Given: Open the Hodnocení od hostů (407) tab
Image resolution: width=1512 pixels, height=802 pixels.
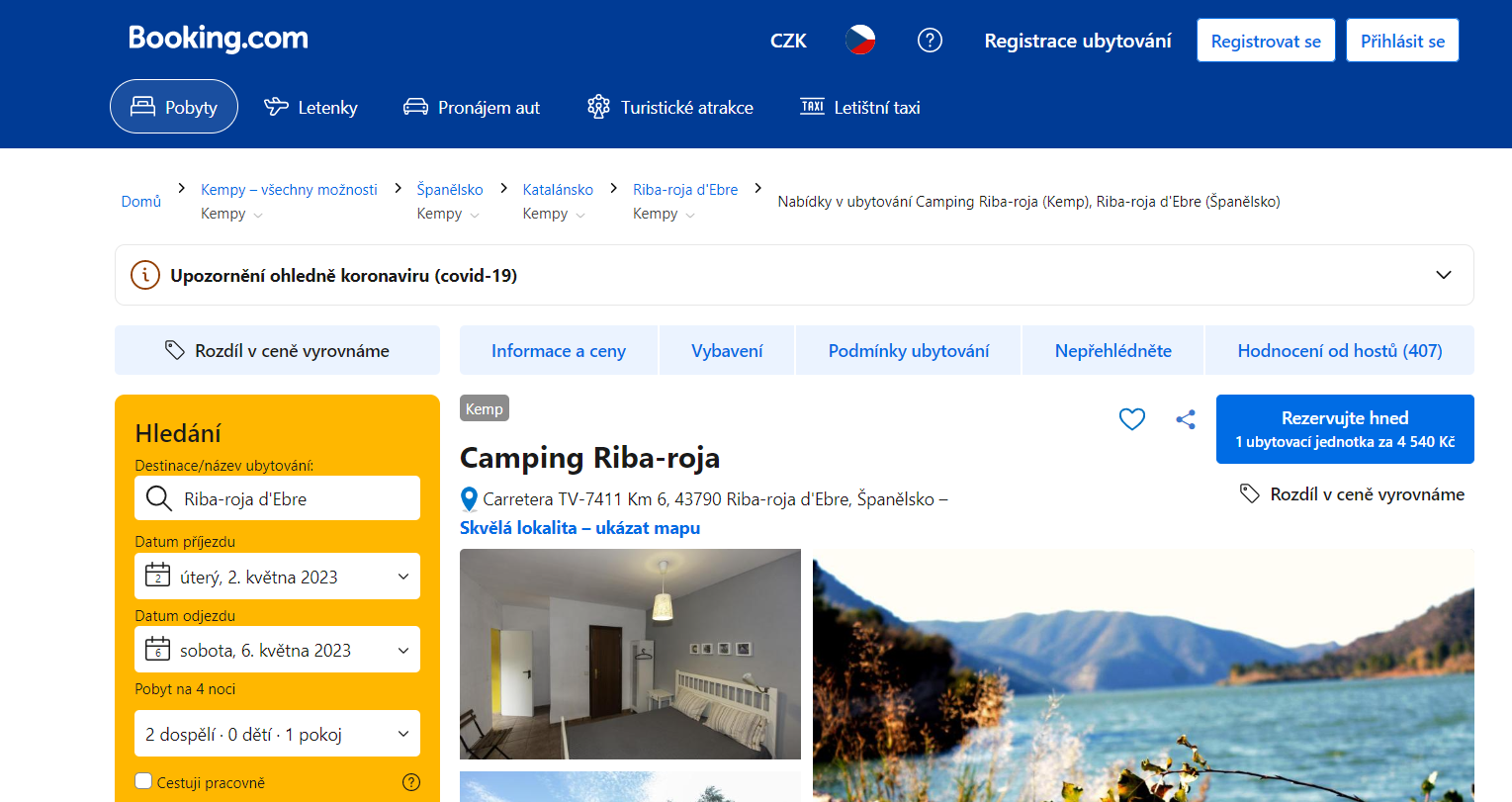Looking at the screenshot, I should 1340,350.
